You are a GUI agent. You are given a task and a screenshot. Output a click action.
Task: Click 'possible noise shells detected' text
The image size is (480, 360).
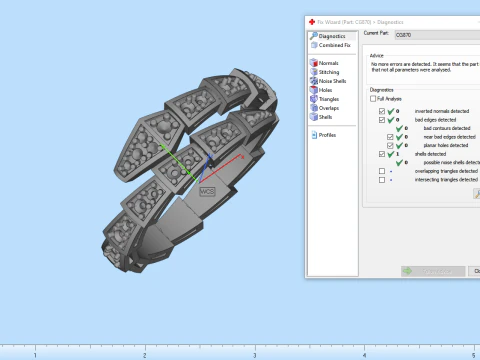pyautogui.click(x=452, y=162)
